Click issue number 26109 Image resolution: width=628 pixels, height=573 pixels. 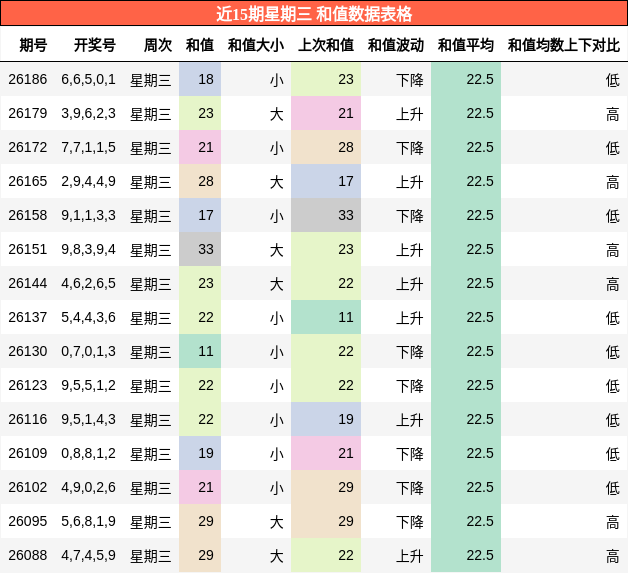(x=28, y=453)
